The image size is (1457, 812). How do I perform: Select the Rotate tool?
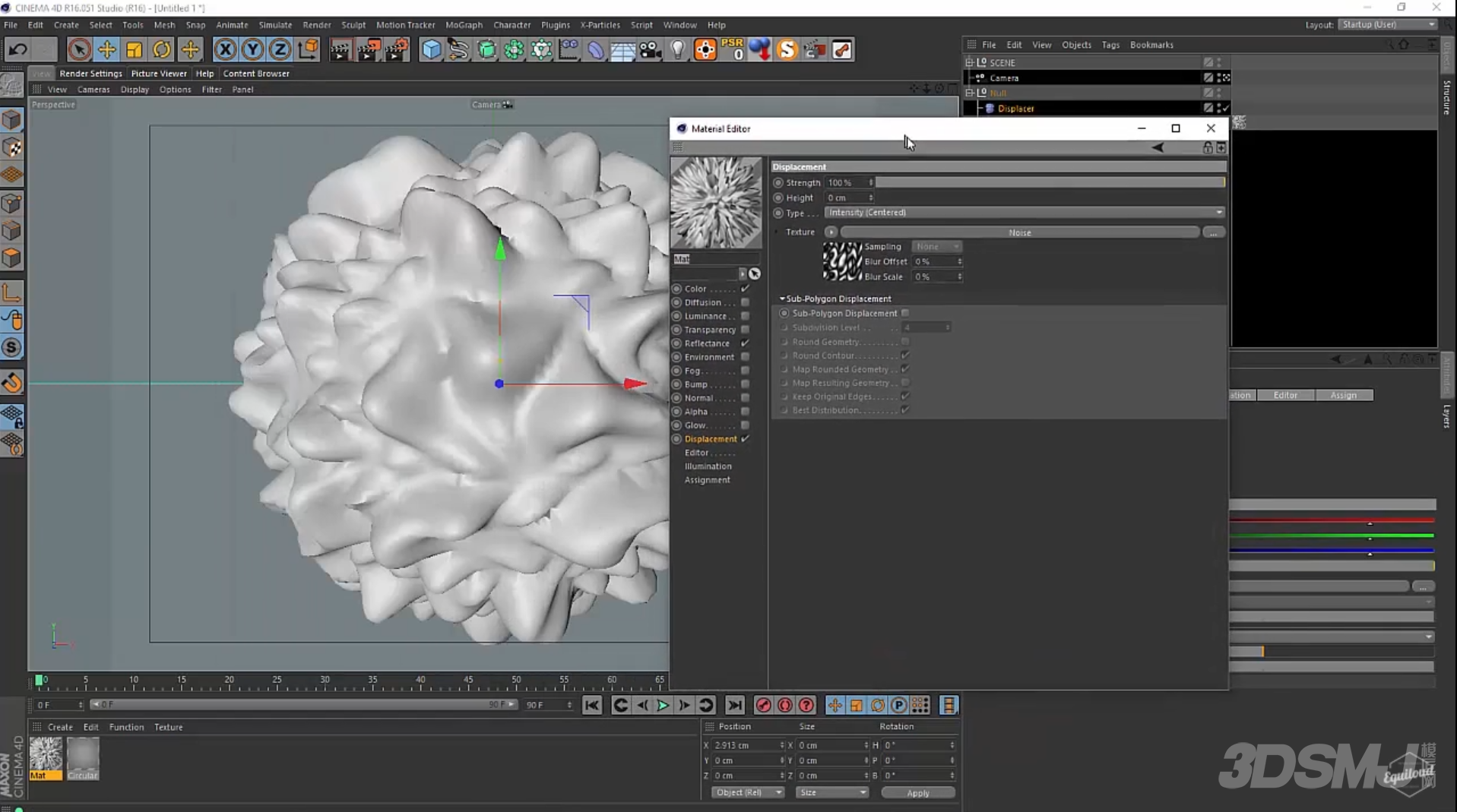(x=162, y=50)
